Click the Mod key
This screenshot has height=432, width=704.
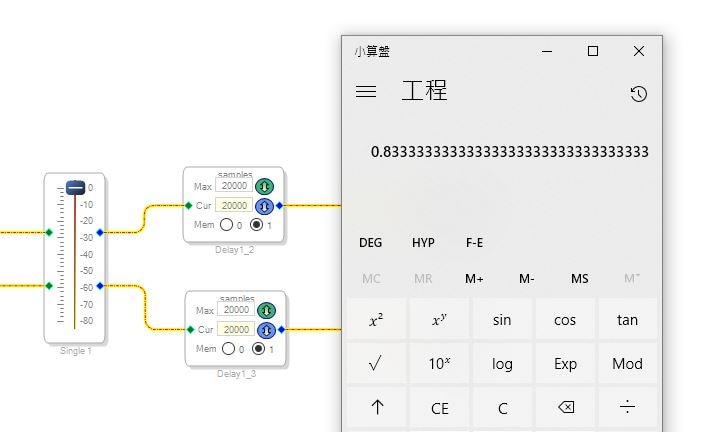pyautogui.click(x=627, y=363)
